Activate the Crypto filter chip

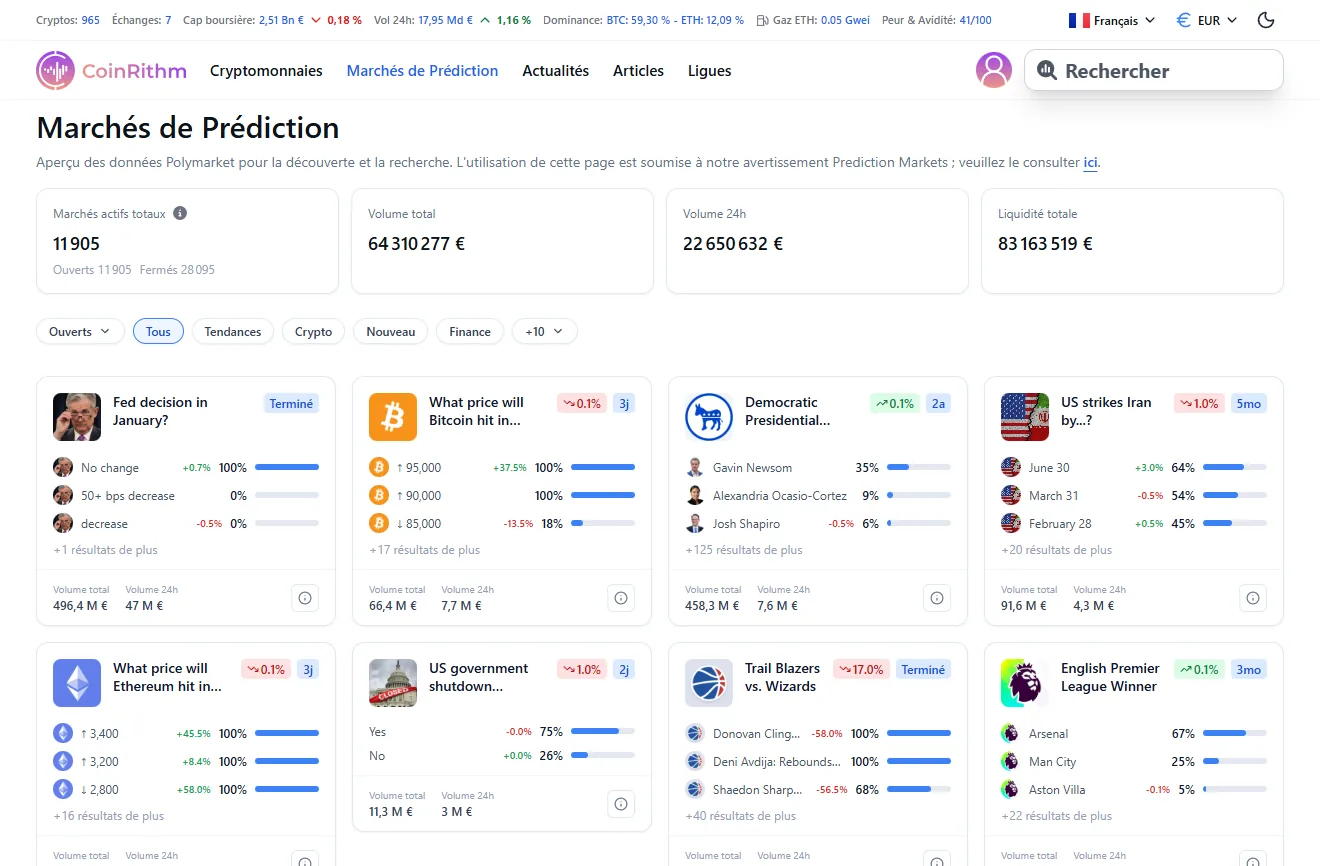click(313, 331)
